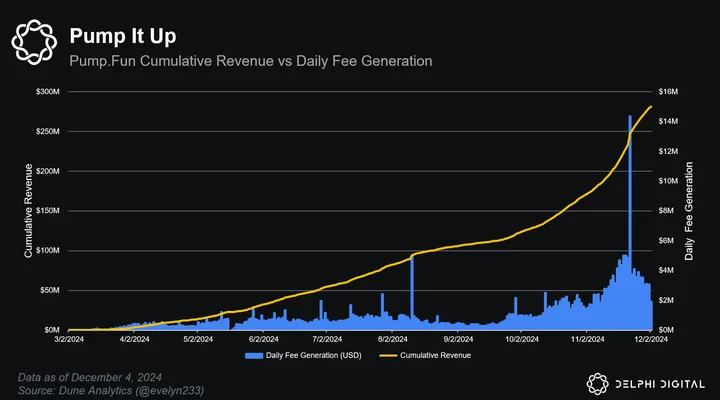Screen dimensions: 720x400
Task: Click the Delphi Digital logo beside the brand name
Action: click(597, 384)
